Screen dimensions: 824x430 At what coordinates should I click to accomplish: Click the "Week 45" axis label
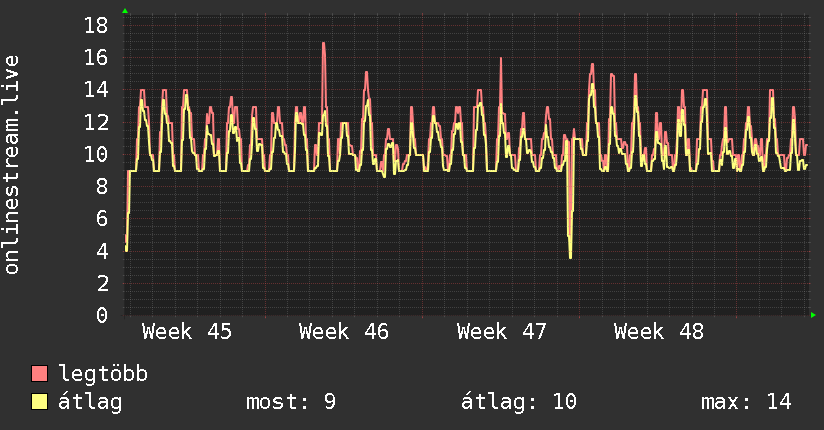coord(187,332)
